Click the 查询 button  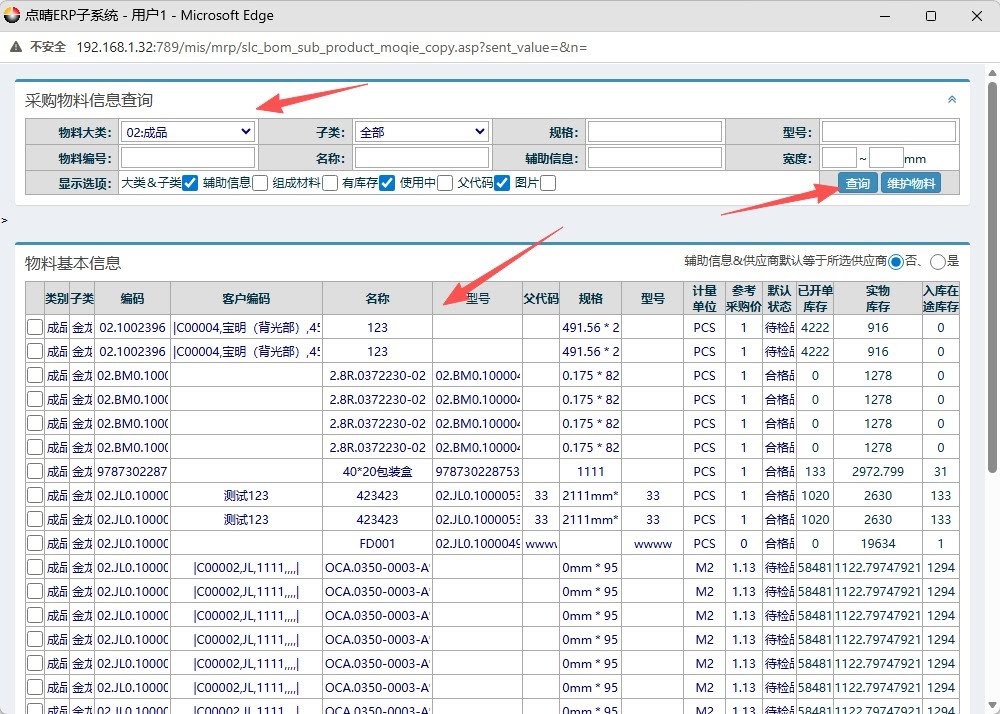(x=857, y=184)
